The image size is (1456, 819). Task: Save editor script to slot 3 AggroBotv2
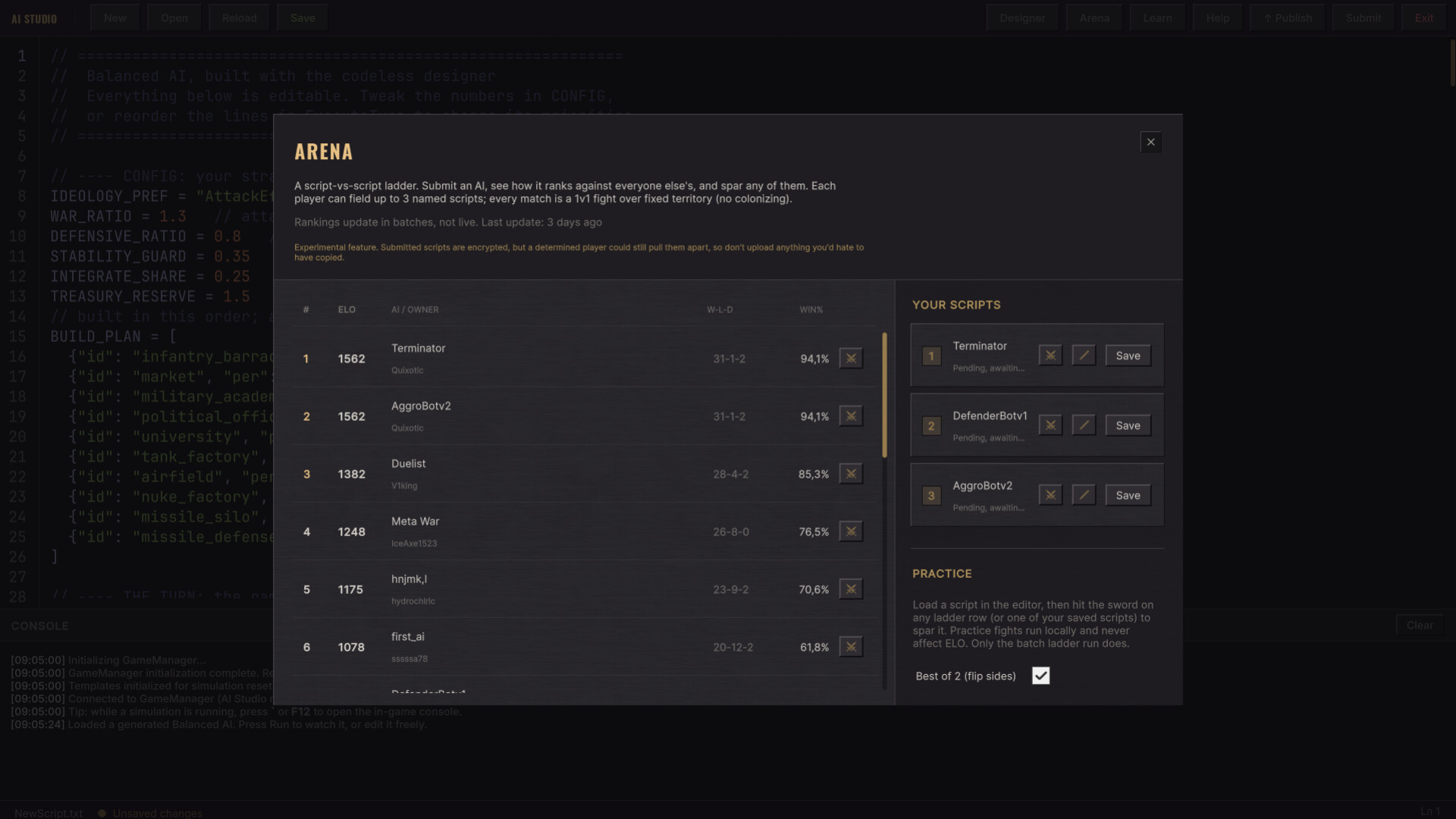pos(1128,495)
